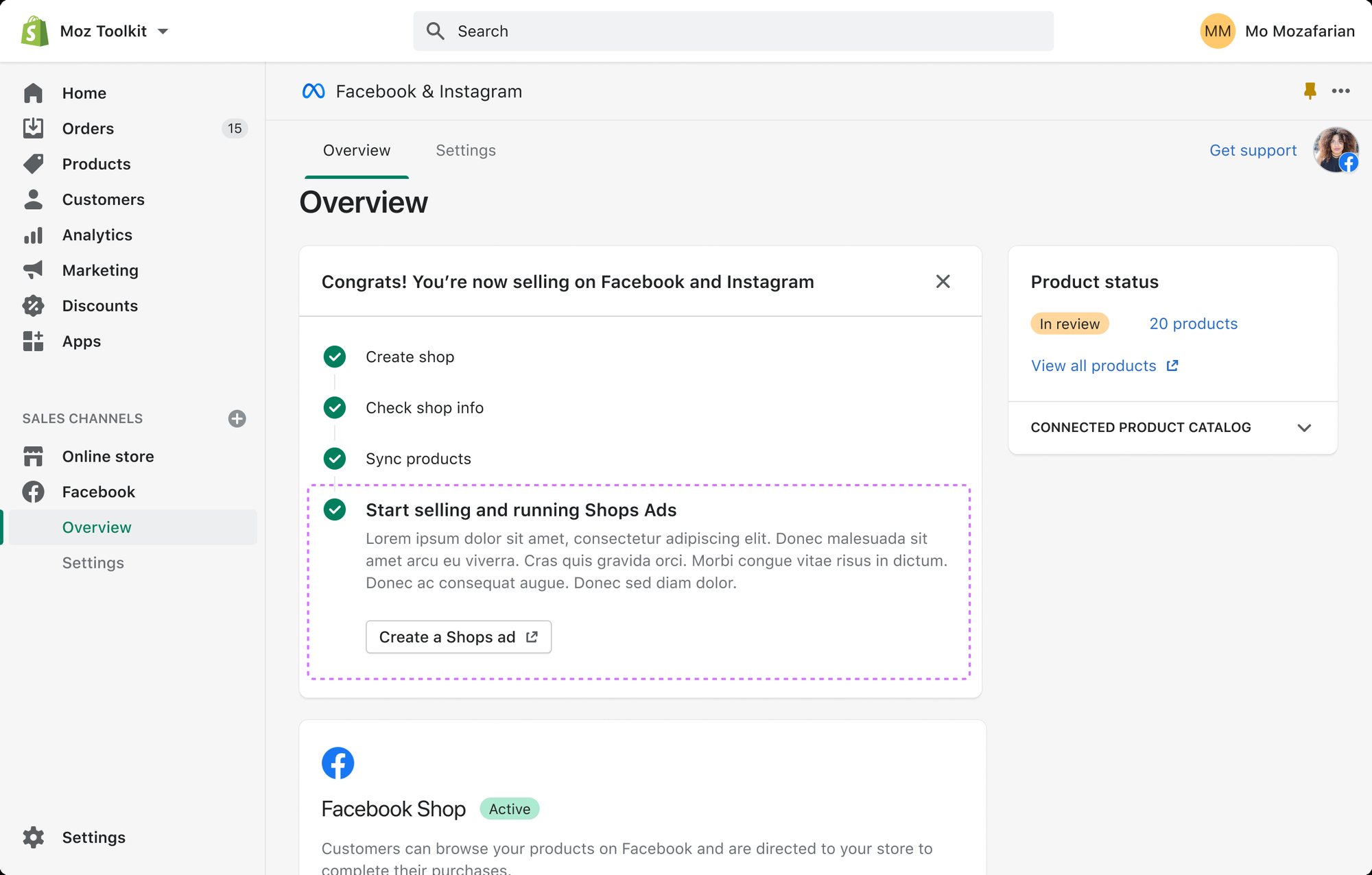
Task: Click the In review status badge
Action: click(1069, 324)
